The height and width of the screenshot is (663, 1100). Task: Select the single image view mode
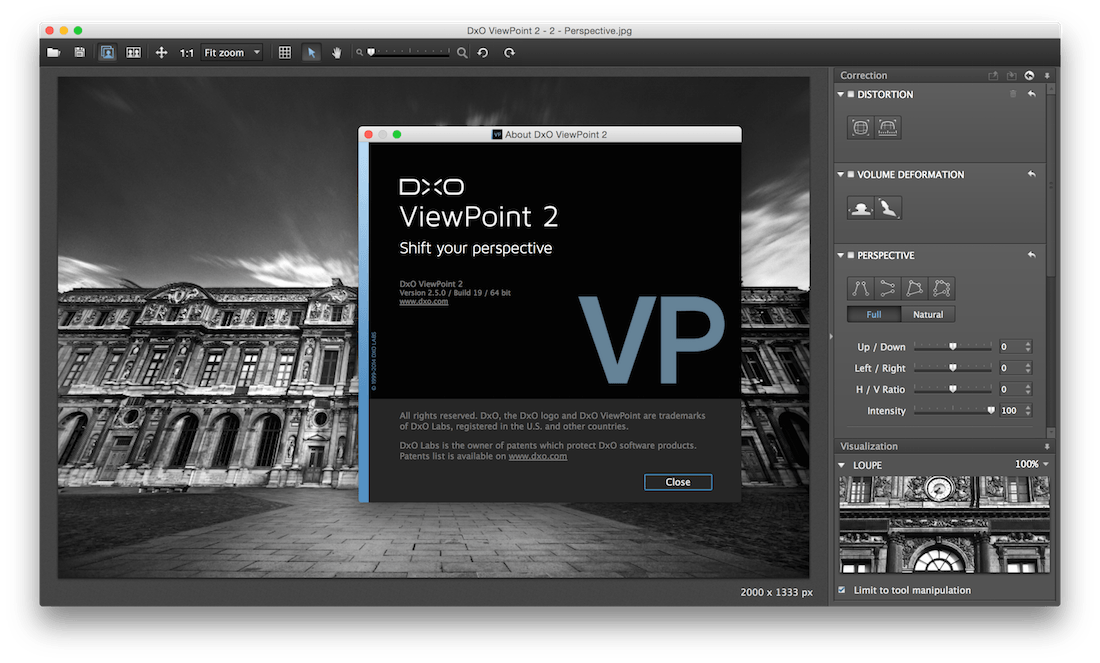click(107, 53)
